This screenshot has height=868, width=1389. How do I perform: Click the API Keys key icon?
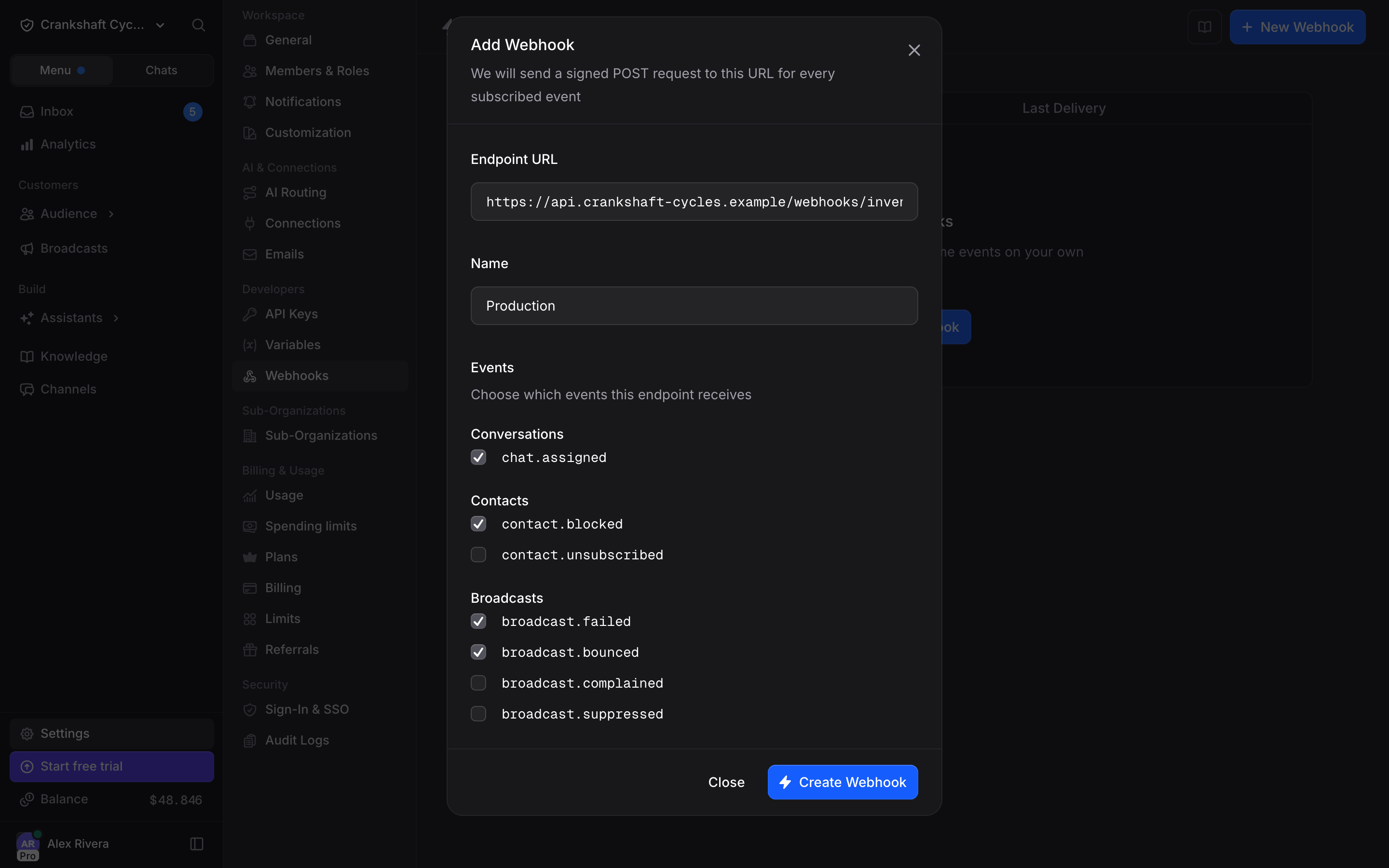tap(250, 314)
